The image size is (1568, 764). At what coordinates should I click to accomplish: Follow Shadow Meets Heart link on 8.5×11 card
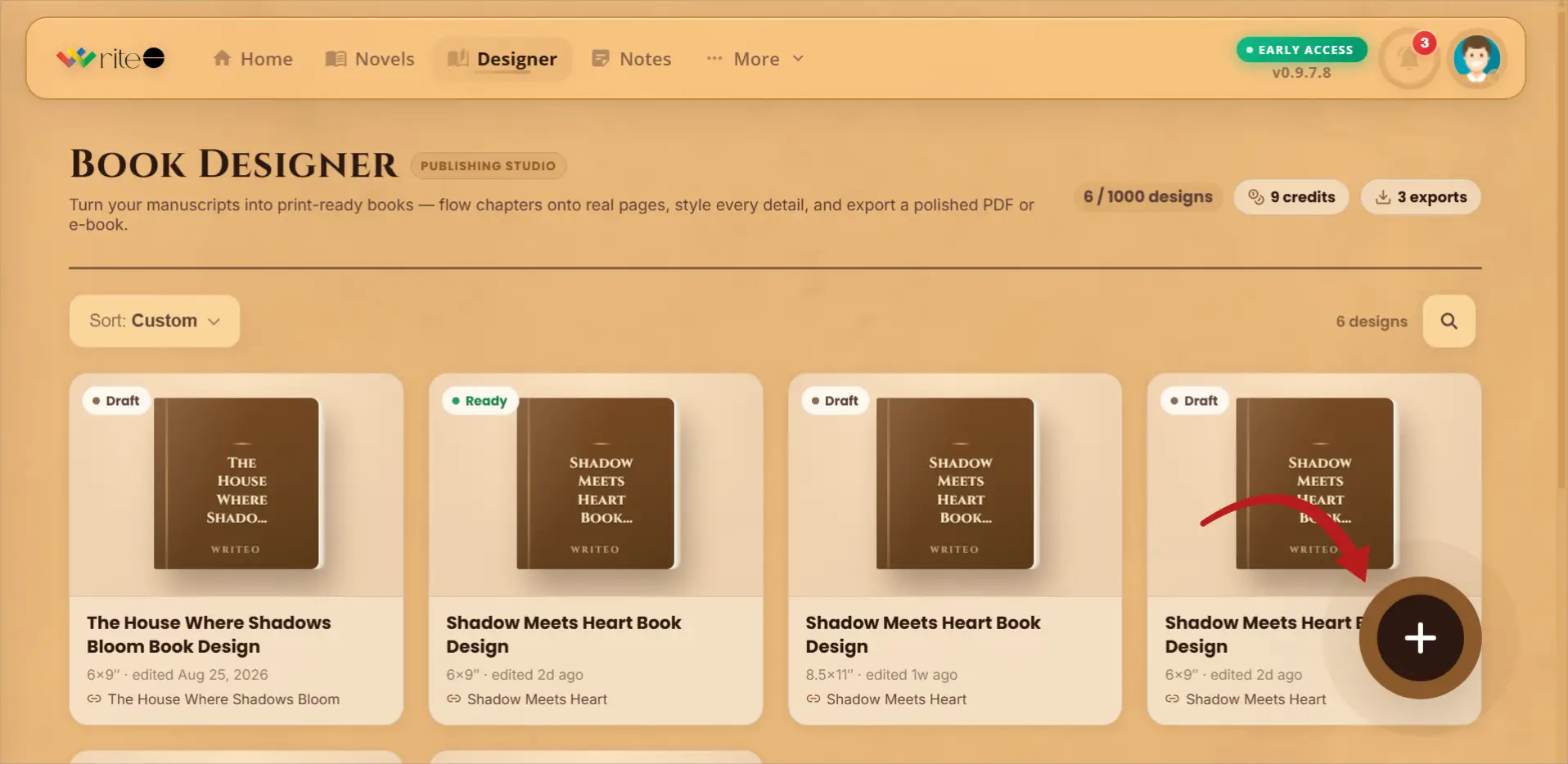point(886,699)
